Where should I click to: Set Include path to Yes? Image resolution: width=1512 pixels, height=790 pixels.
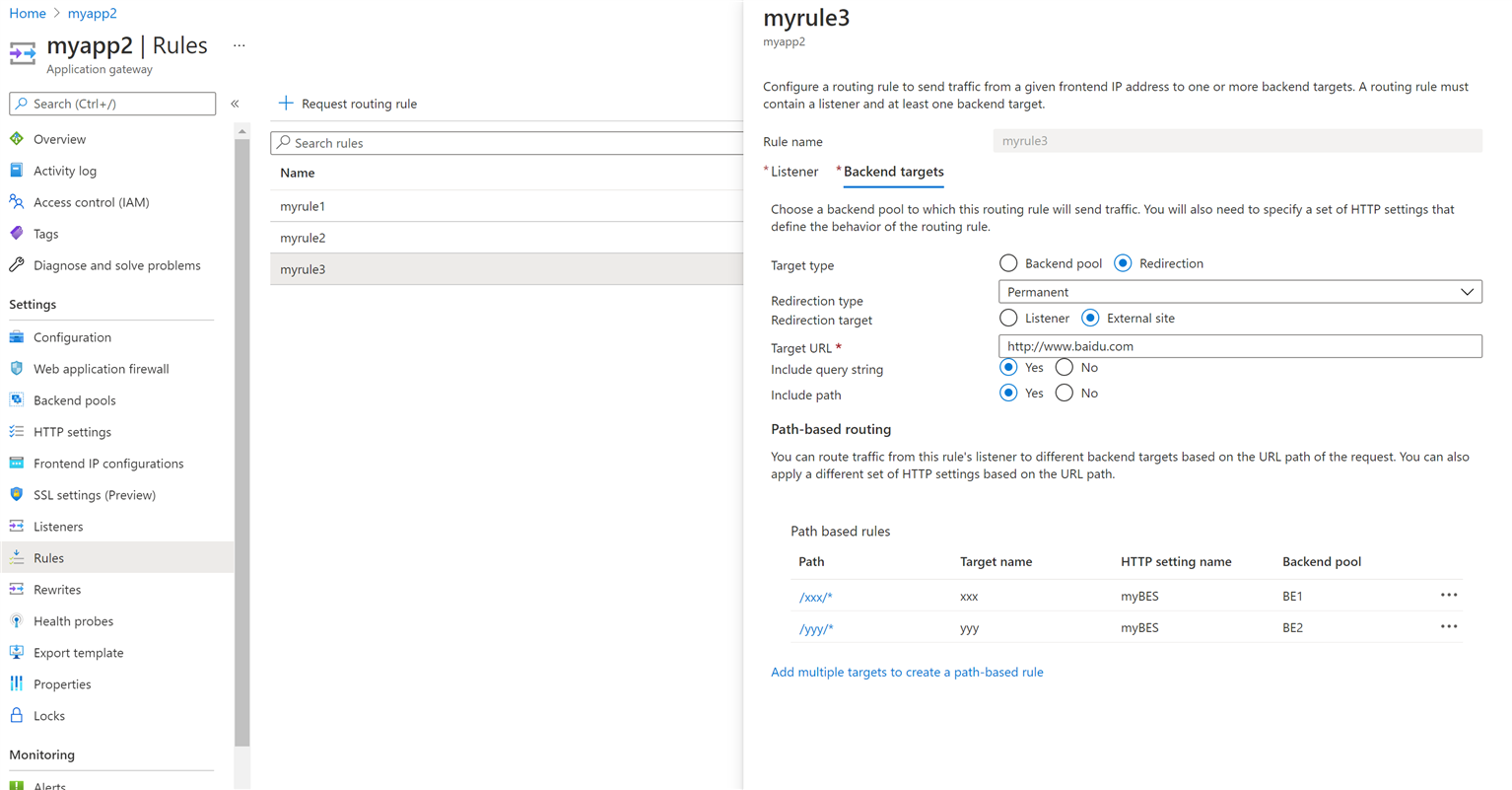click(x=1008, y=393)
